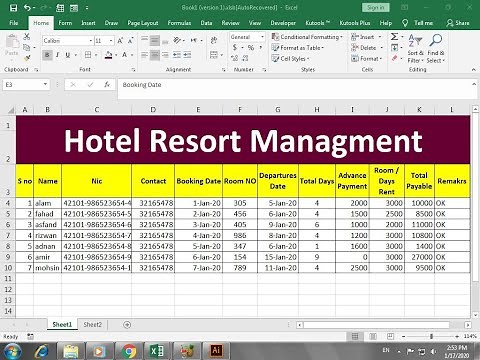This screenshot has width=480, height=360.
Task: Switch to Page Break Preview in status bar
Action: click(x=391, y=336)
